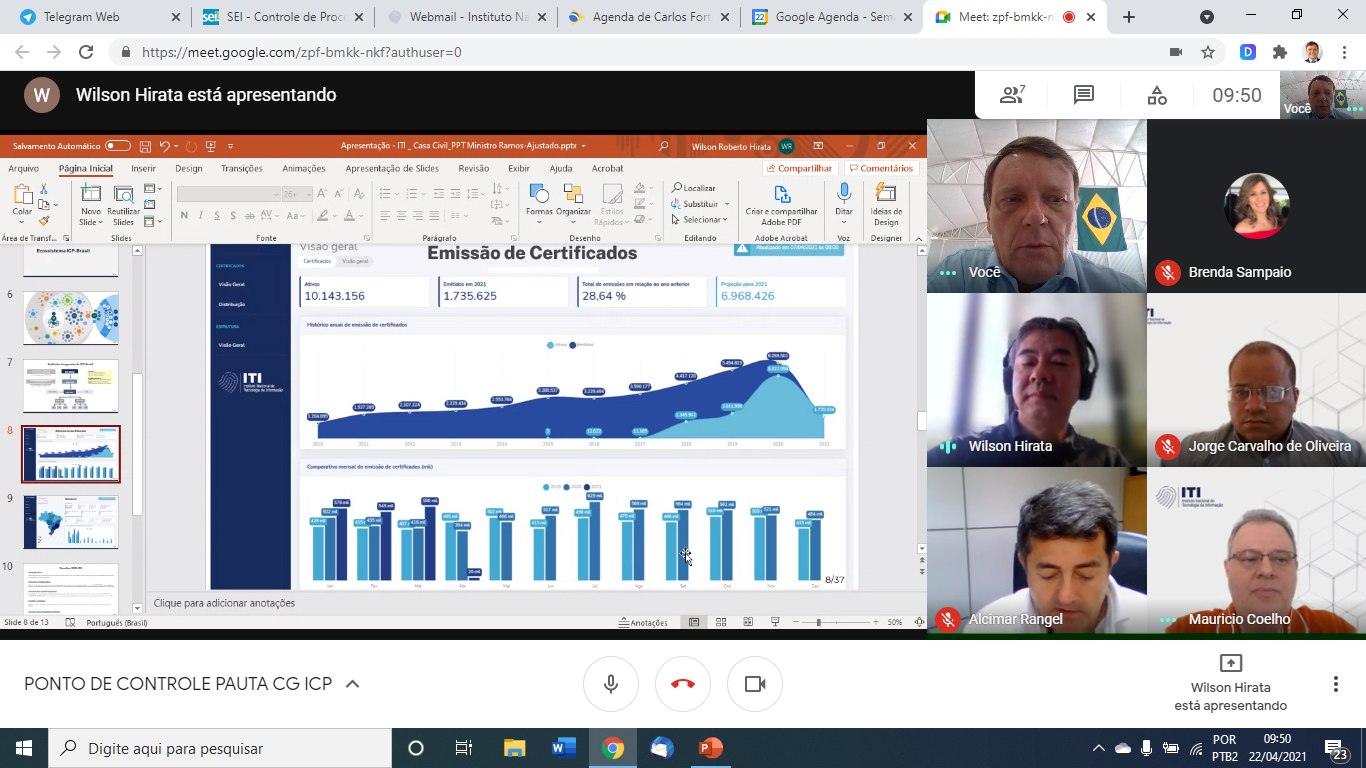The height and width of the screenshot is (768, 1366).
Task: Open the Meet activities shapes icon
Action: click(x=1156, y=95)
